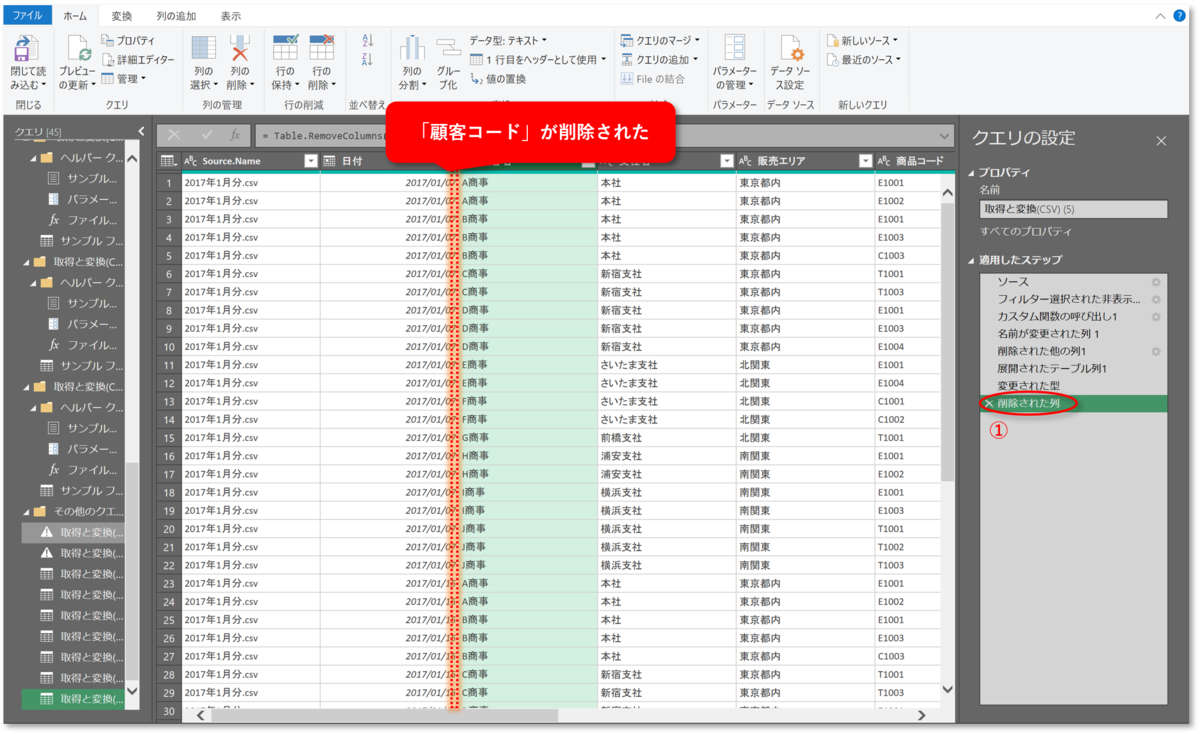Click the gear beside the ソース step
Screen dimensions: 1200x734
(x=1155, y=282)
